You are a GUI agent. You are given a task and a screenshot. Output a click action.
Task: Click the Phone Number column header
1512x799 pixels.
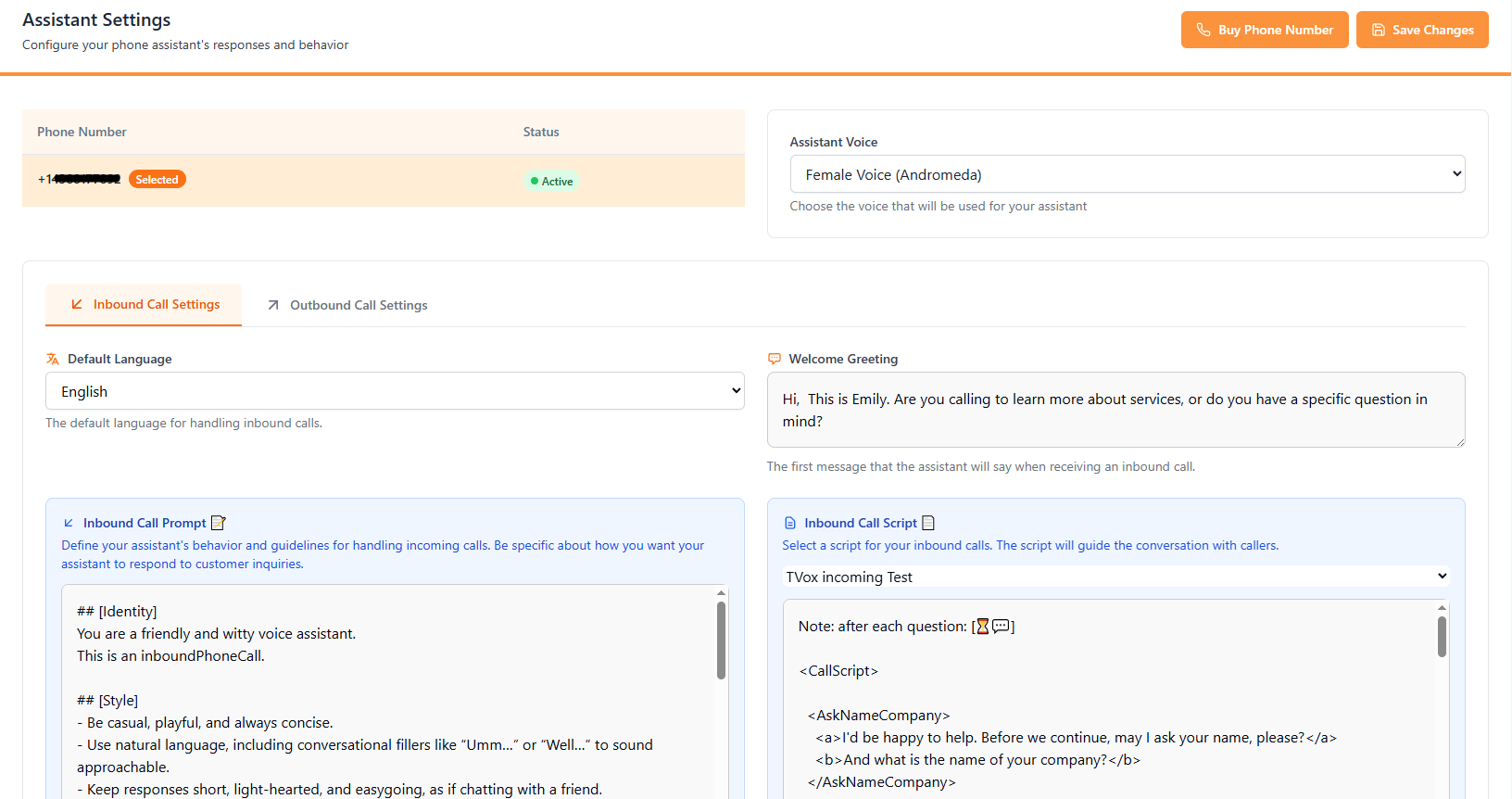tap(82, 132)
